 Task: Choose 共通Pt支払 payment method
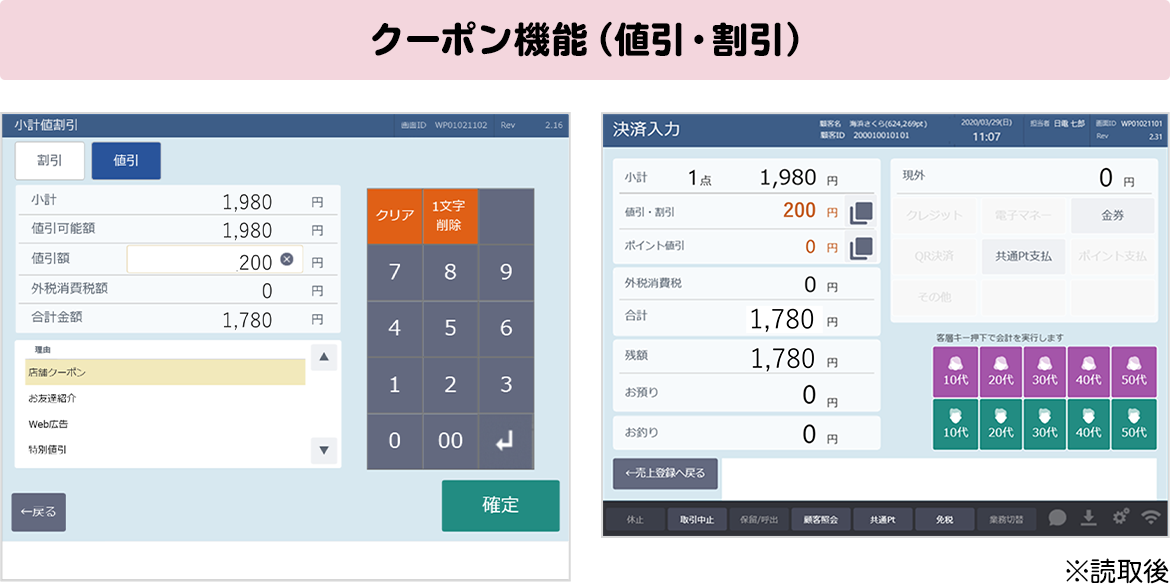1023,256
